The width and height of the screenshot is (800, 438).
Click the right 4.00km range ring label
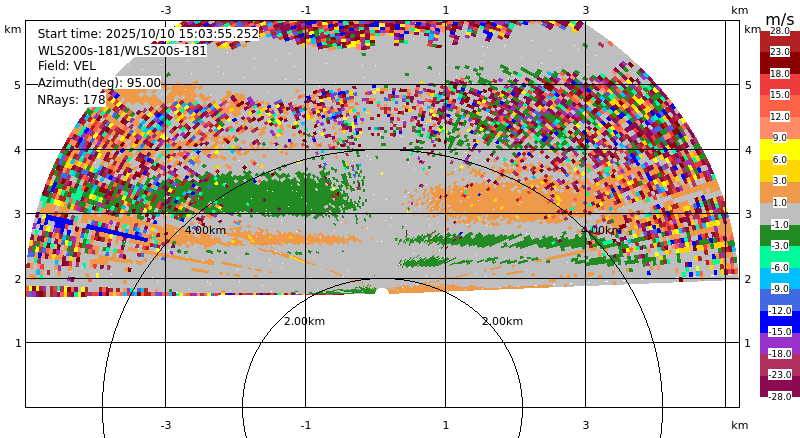point(601,230)
